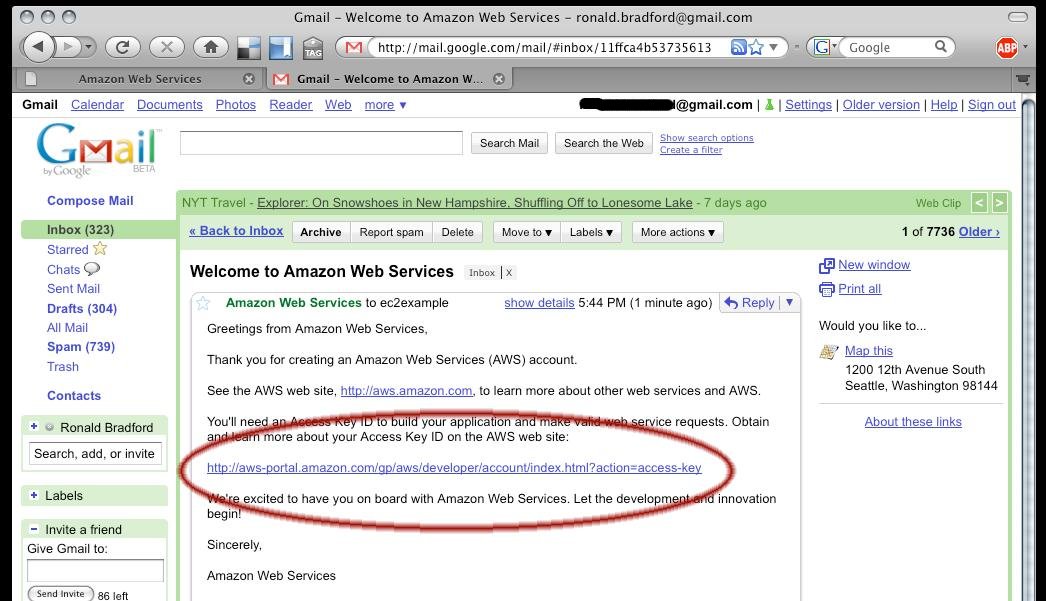Viewport: 1046px width, 601px height.
Task: Open the More actions dropdown
Action: (678, 232)
